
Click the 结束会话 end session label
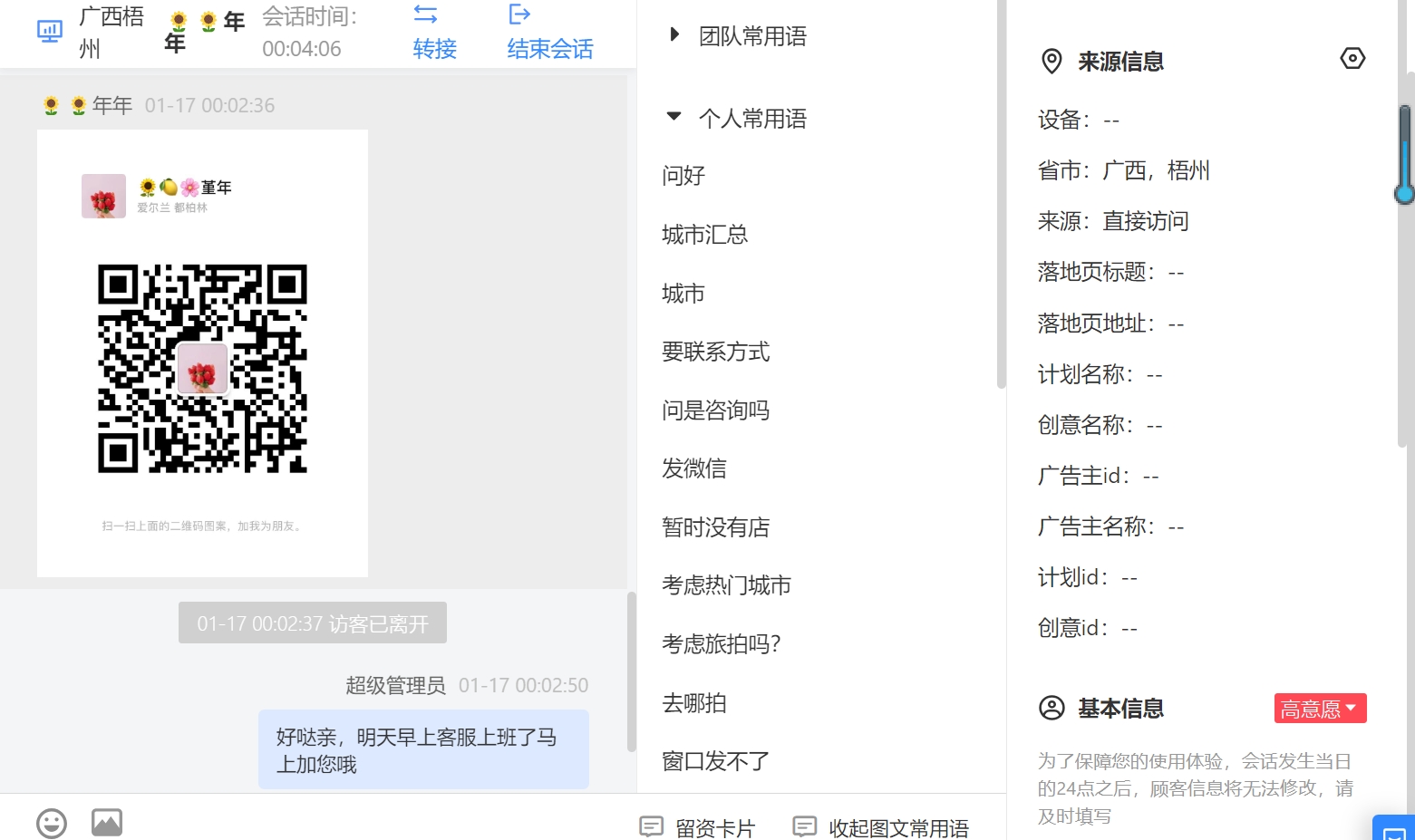click(550, 49)
